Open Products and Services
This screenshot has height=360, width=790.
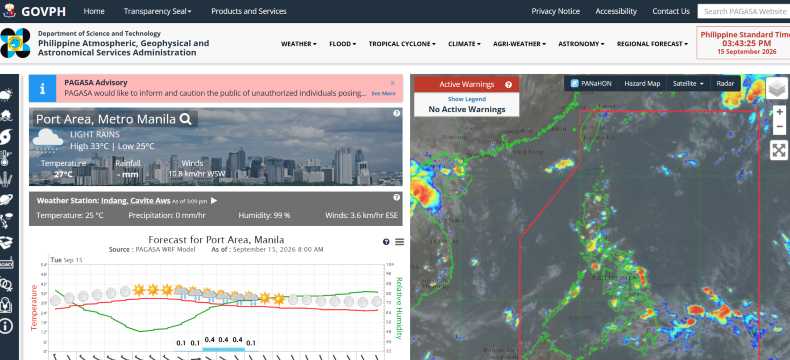pos(249,11)
